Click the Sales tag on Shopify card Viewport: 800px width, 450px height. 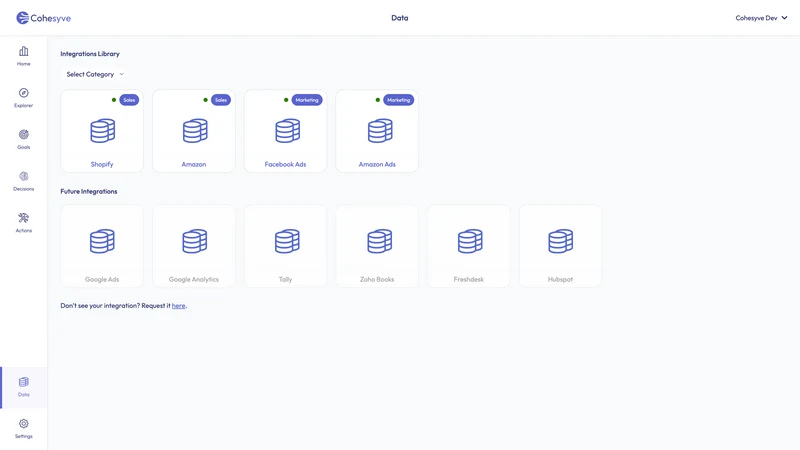129,100
